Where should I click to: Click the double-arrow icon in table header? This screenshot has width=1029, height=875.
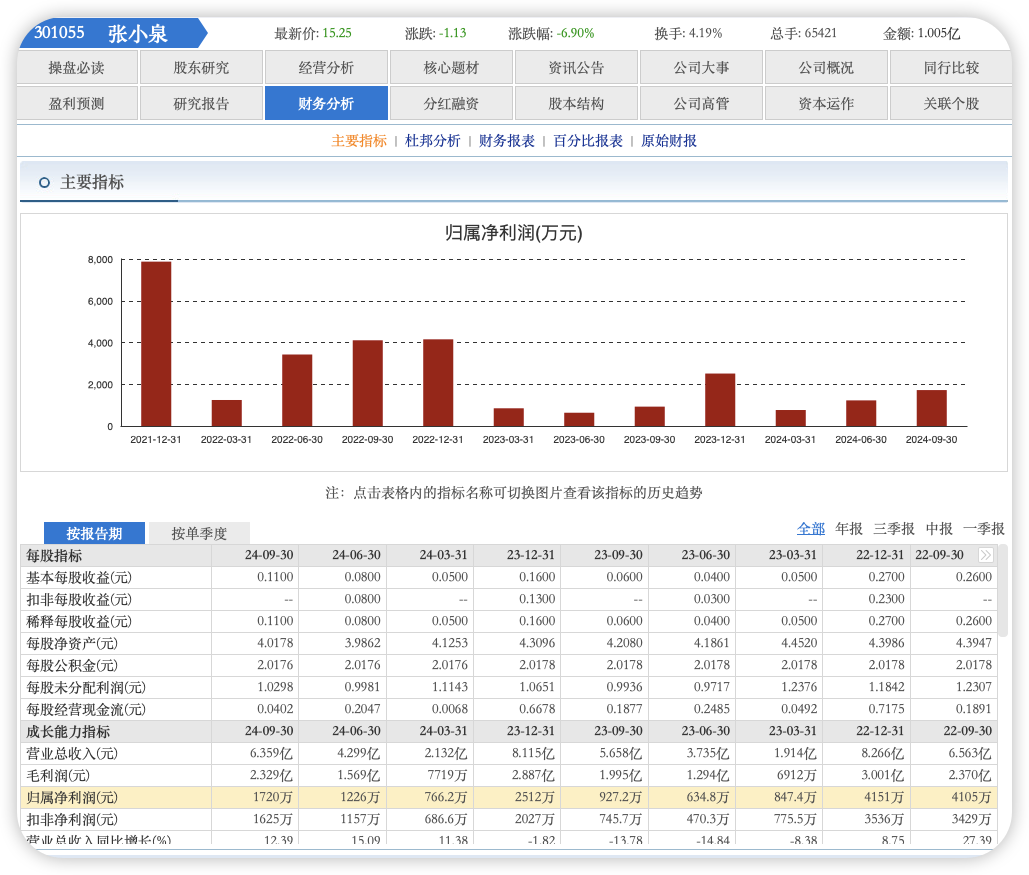[986, 555]
